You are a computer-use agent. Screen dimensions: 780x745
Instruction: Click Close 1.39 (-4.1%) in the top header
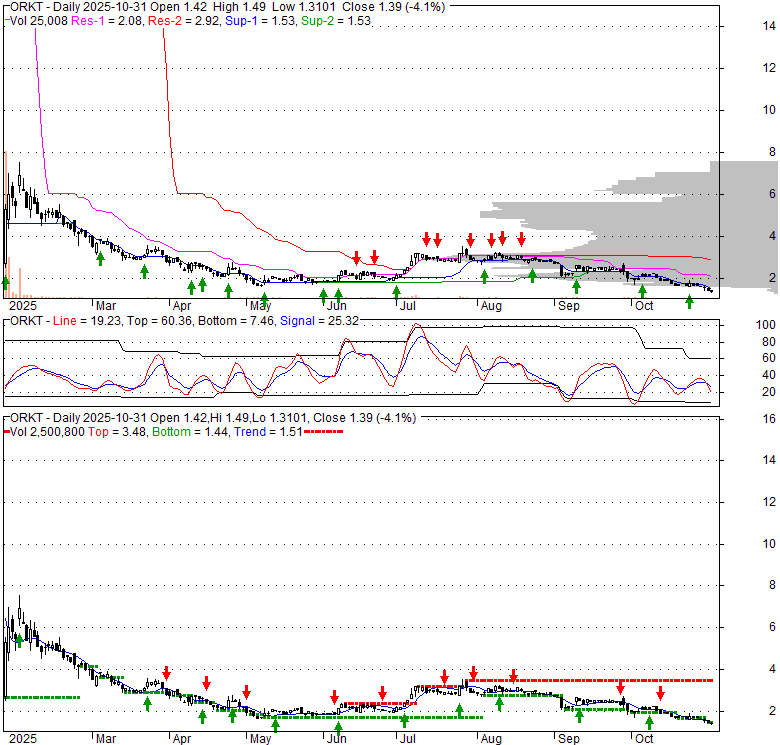393,7
